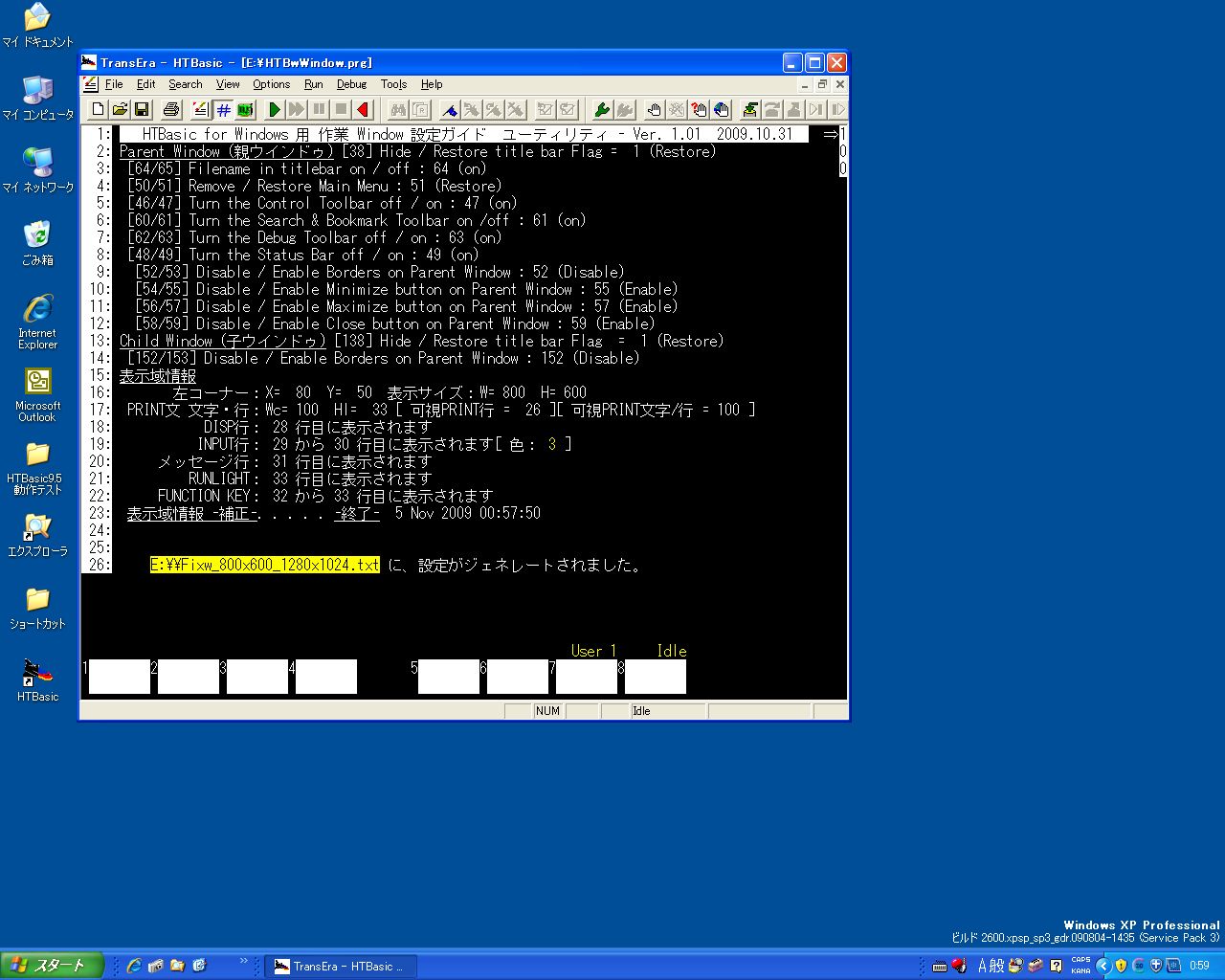
Task: Open a file with the folder icon
Action: point(120,110)
